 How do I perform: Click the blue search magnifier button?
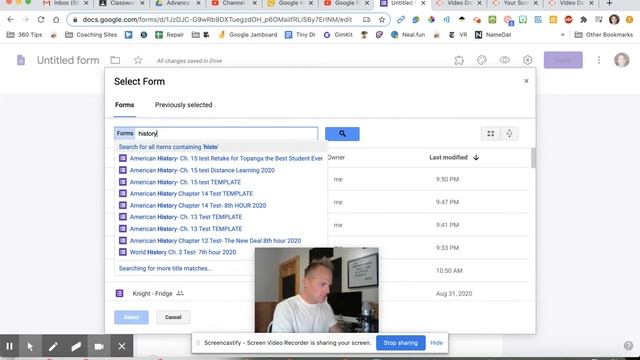342,134
